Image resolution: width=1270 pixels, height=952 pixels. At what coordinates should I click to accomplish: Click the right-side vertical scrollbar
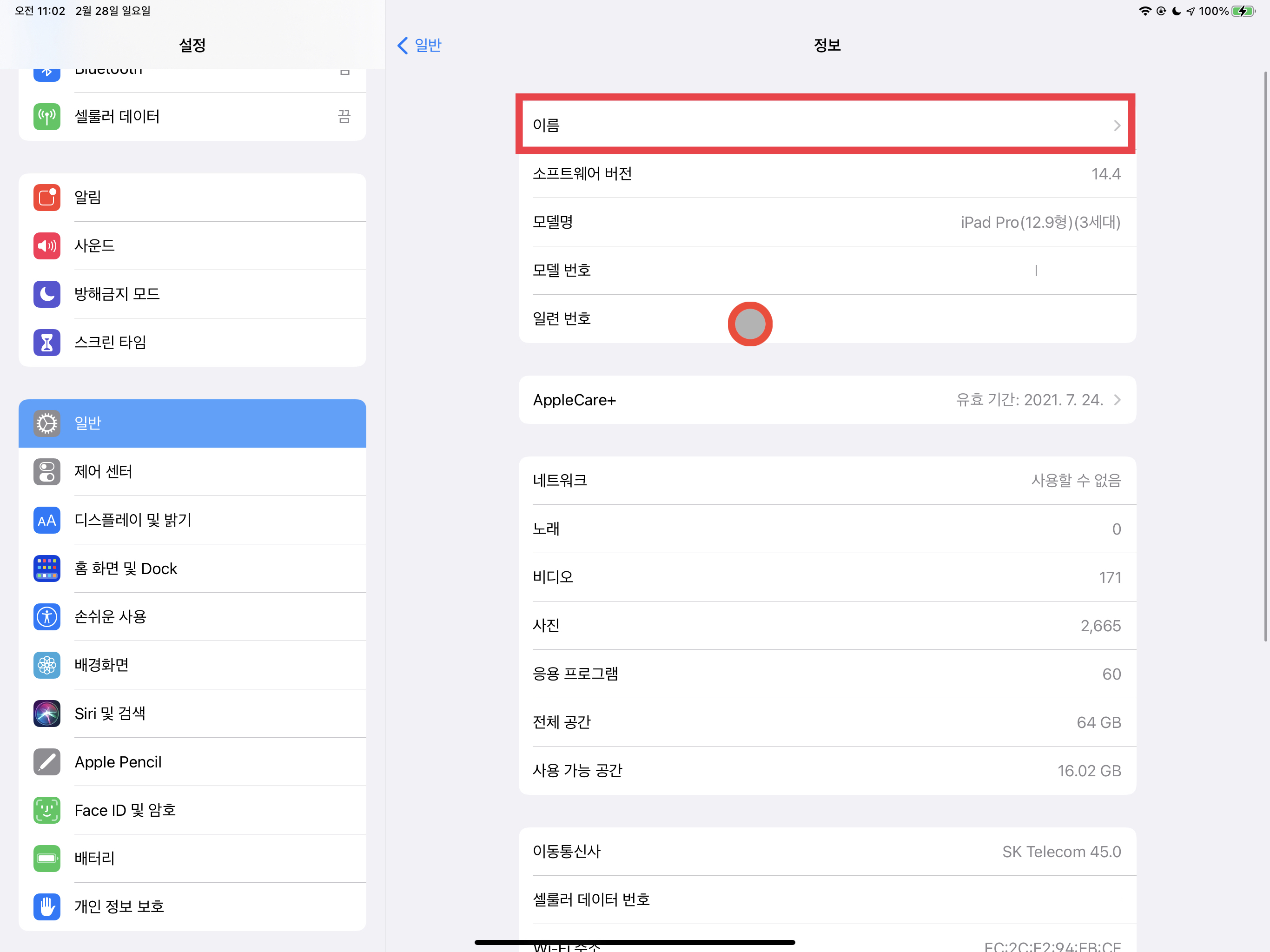(x=1265, y=356)
